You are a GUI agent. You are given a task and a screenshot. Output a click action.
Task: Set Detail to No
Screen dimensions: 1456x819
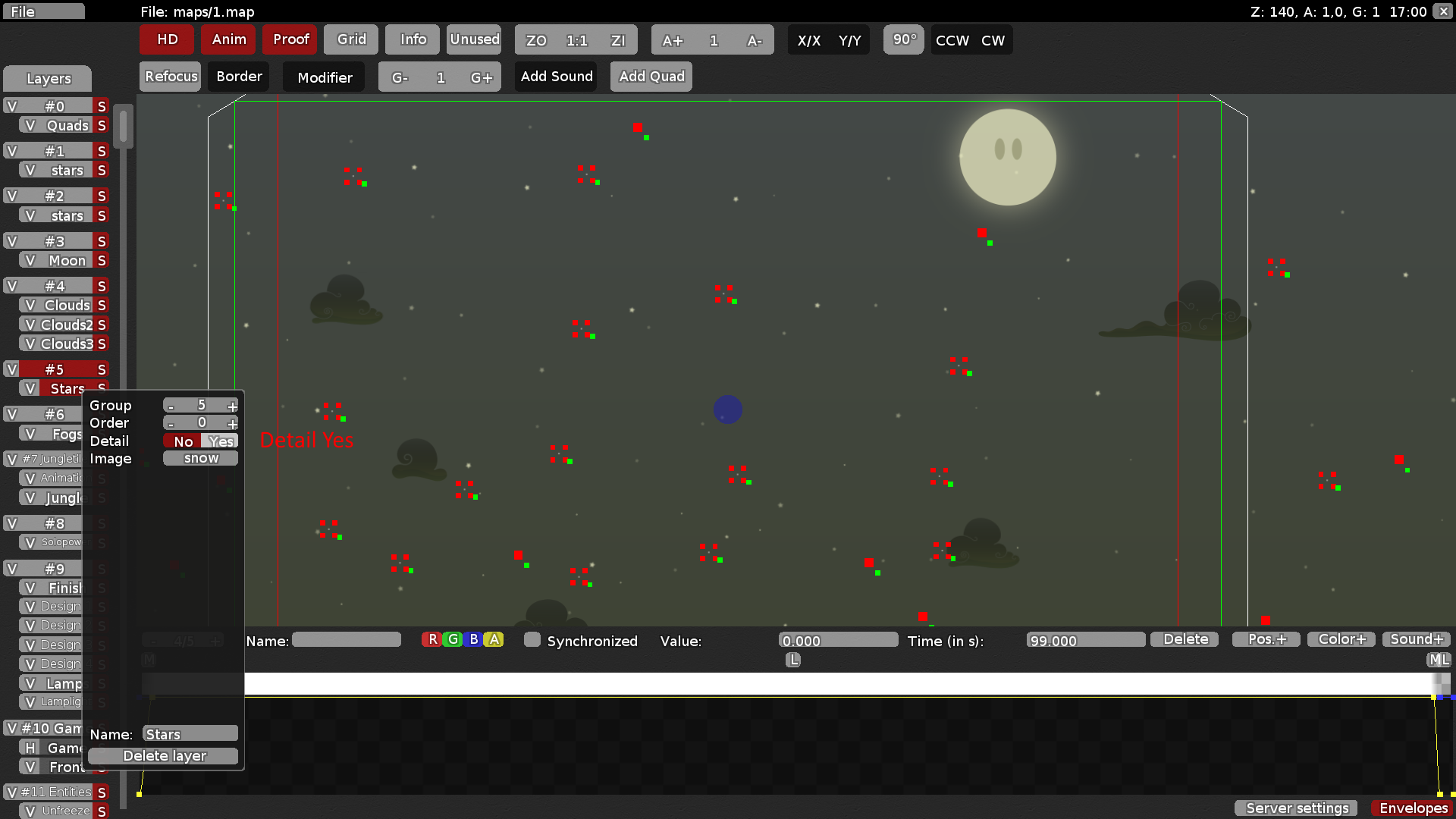click(183, 441)
